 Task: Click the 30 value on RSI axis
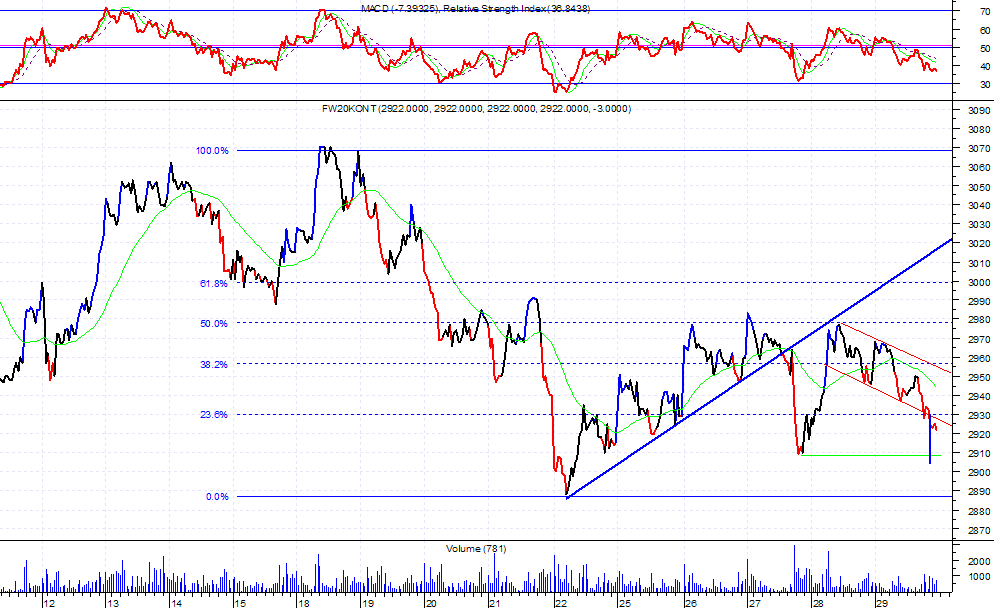[985, 85]
